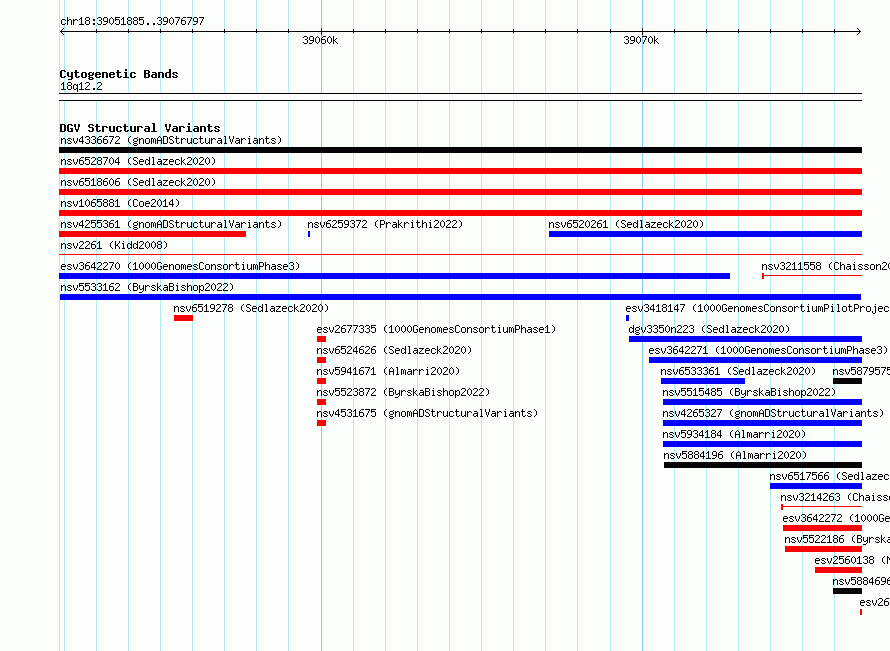The image size is (890, 651).
Task: Click the nsv1065881 (Coe2014) label
Action: click(x=120, y=203)
